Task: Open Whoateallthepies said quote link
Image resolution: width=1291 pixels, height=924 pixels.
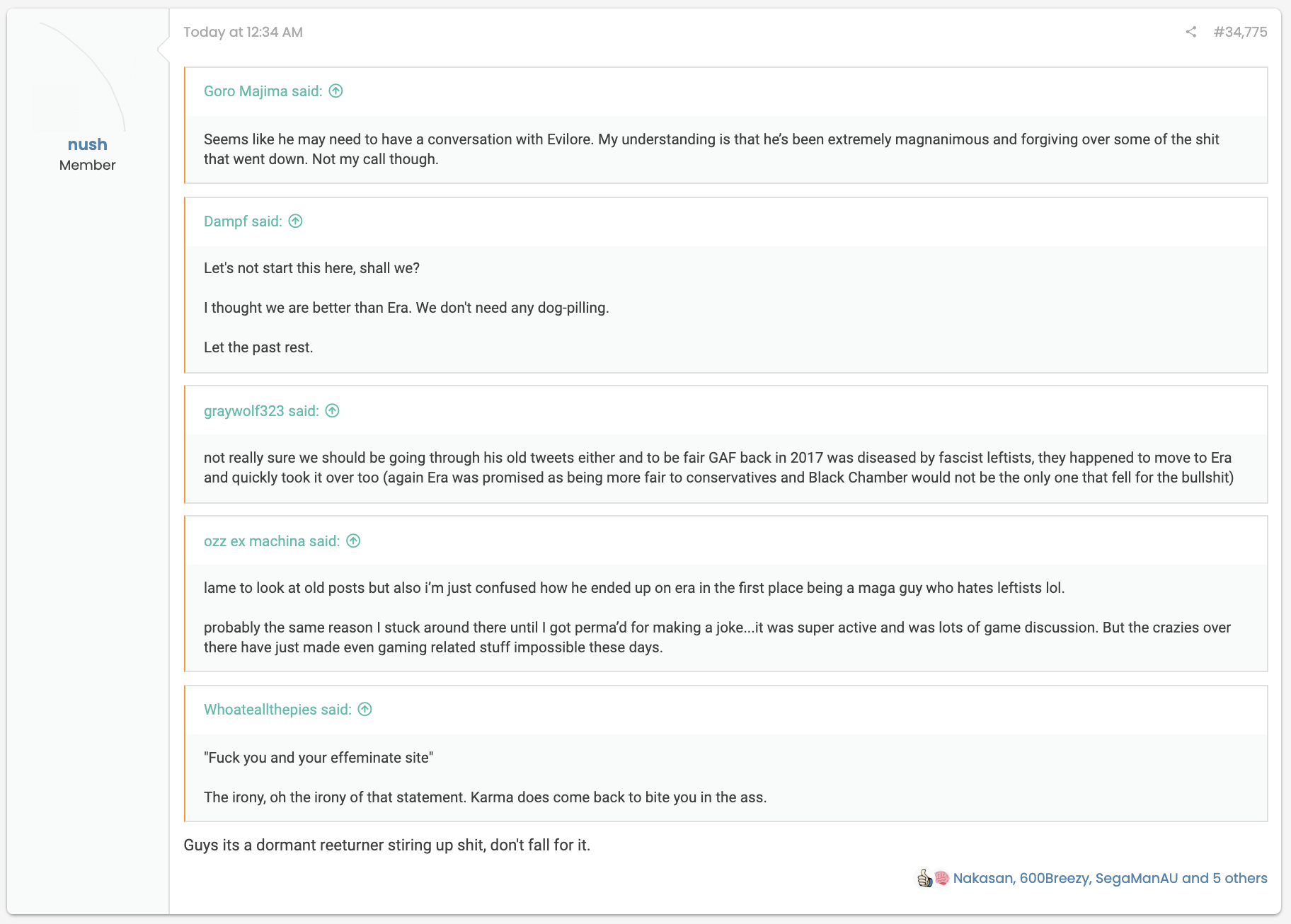Action: [277, 710]
